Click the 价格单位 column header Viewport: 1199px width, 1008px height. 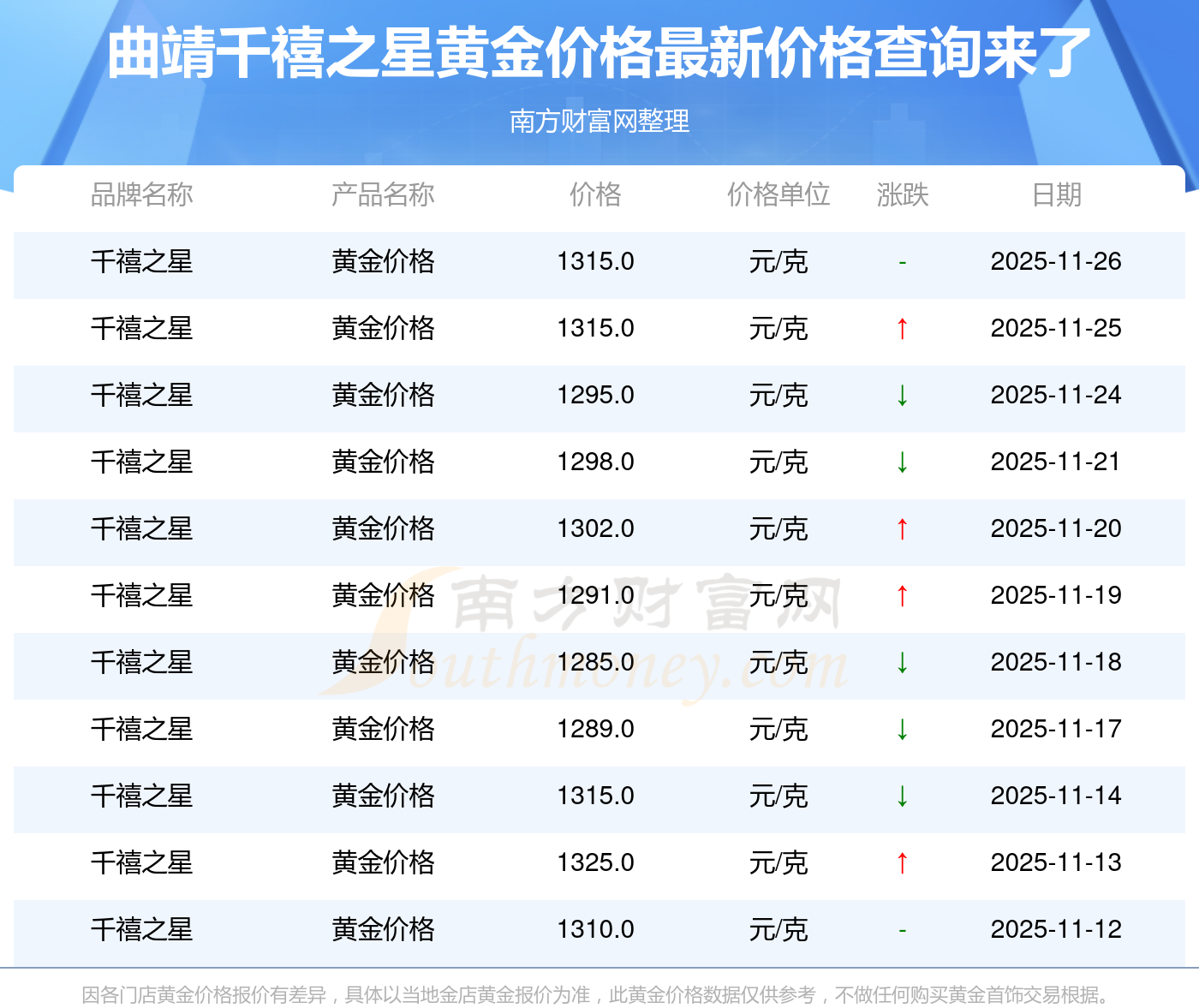click(778, 195)
